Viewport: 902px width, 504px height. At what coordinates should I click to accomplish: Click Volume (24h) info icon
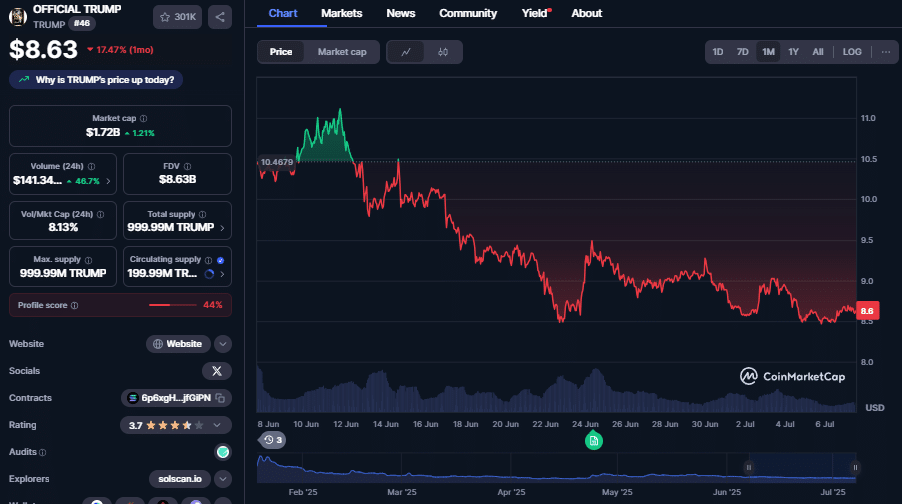tap(91, 166)
